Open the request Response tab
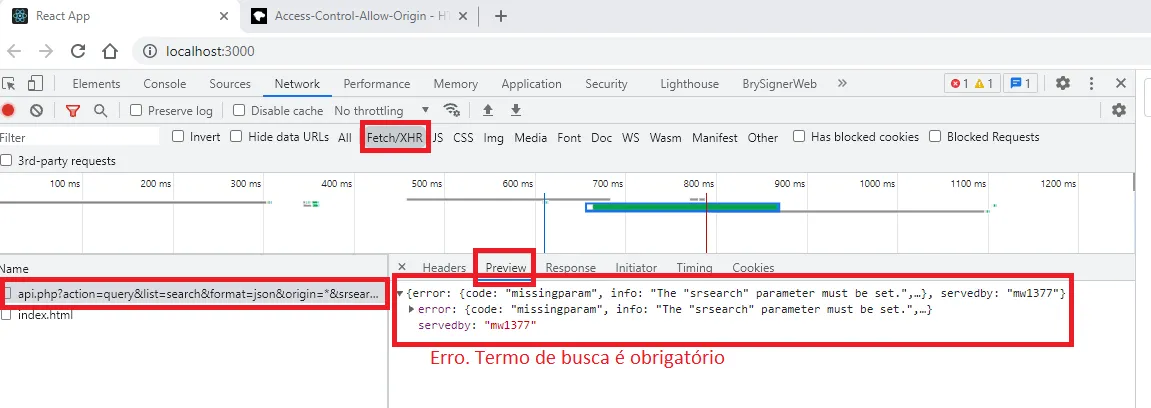 pyautogui.click(x=570, y=267)
